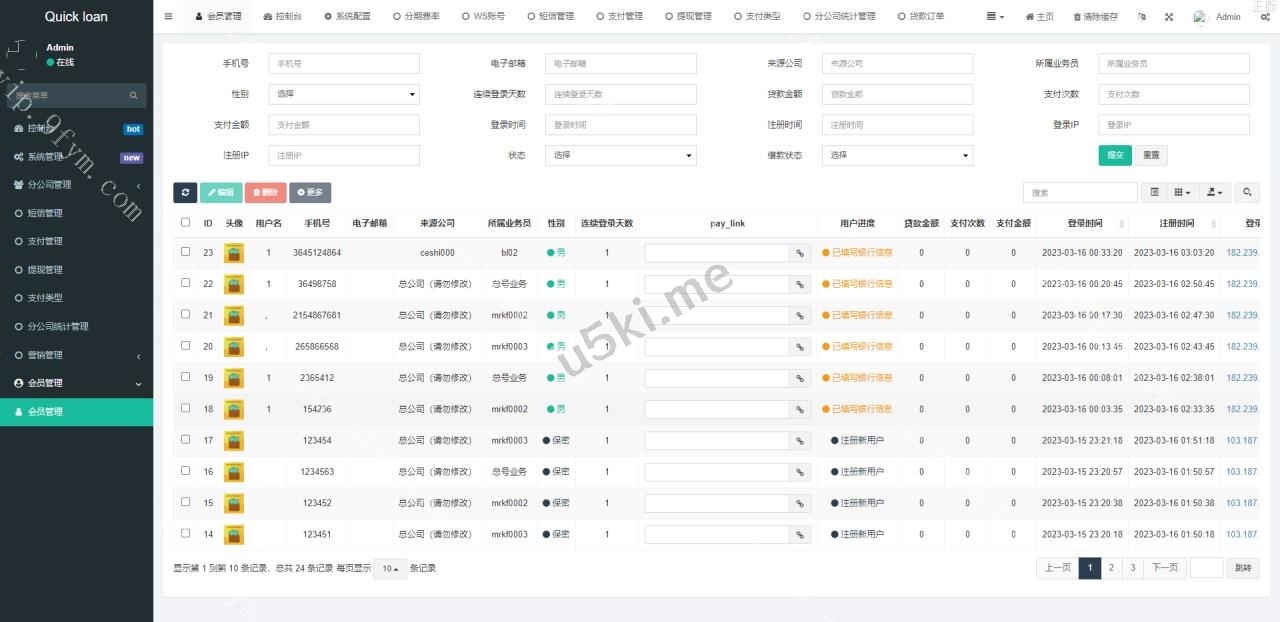1280x622 pixels.
Task: Open the 性别 filter dropdown
Action: pyautogui.click(x=344, y=94)
